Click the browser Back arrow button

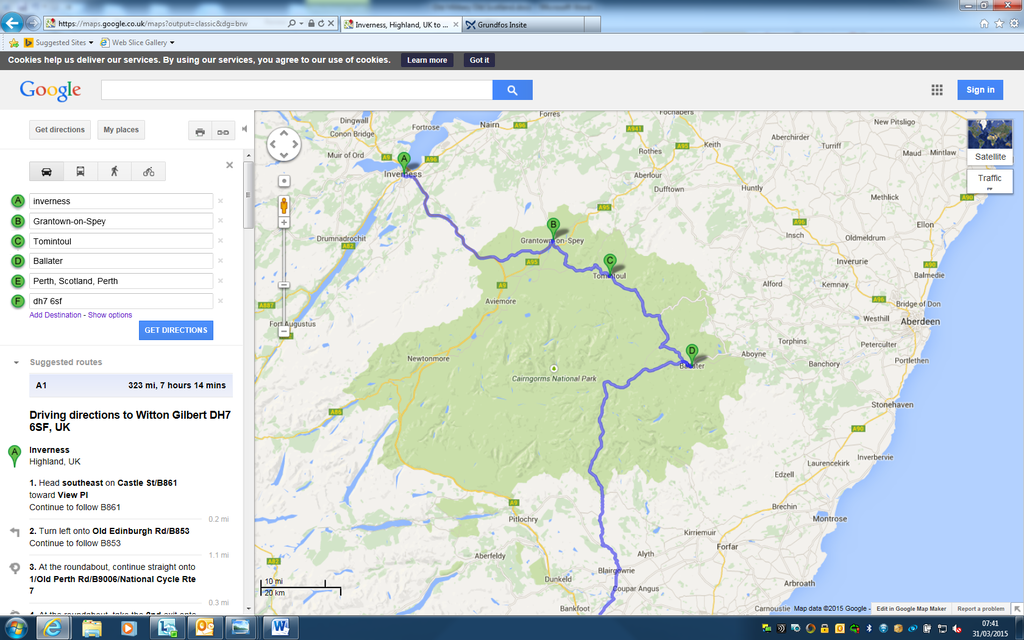pos(12,24)
